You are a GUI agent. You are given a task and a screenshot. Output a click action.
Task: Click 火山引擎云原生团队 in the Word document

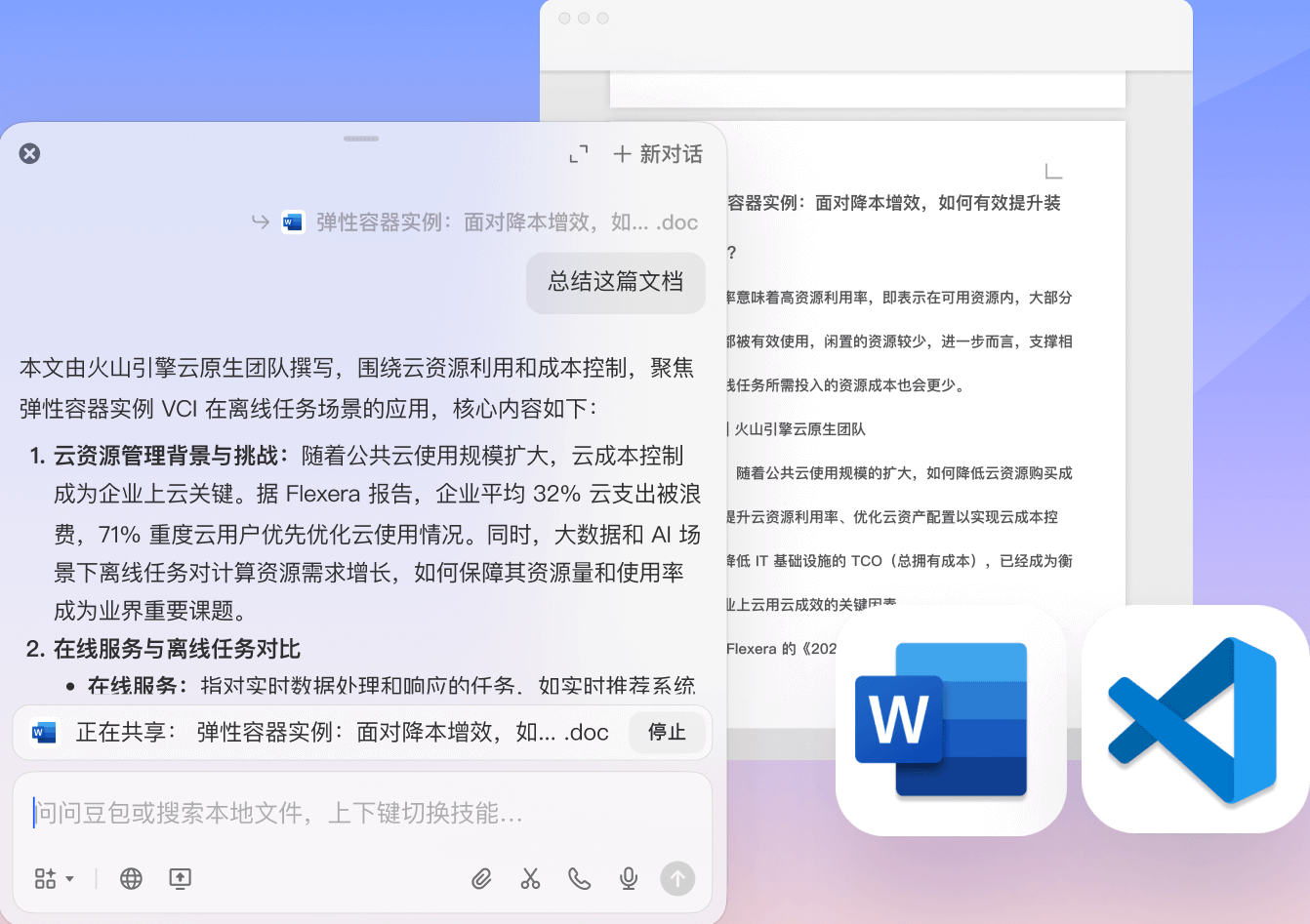[799, 429]
